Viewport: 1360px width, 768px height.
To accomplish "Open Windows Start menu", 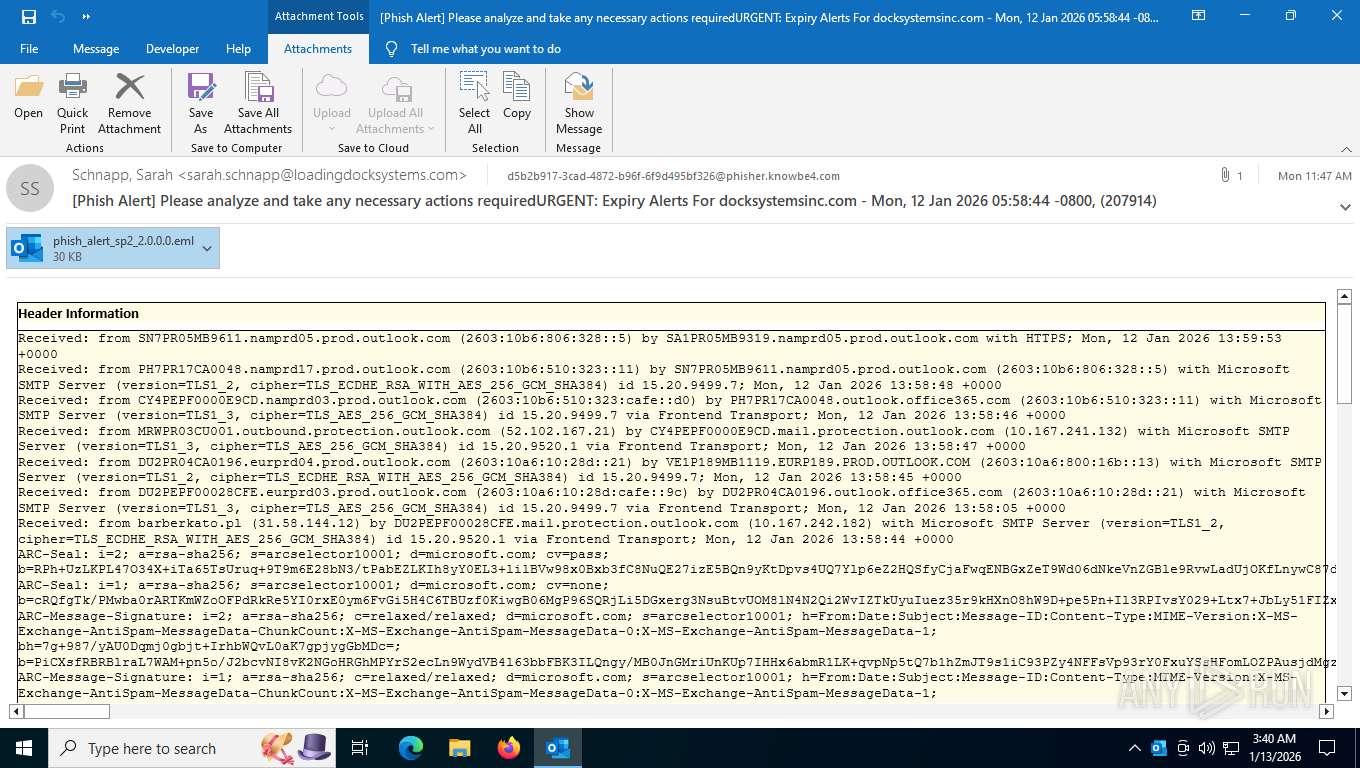I will pos(23,747).
